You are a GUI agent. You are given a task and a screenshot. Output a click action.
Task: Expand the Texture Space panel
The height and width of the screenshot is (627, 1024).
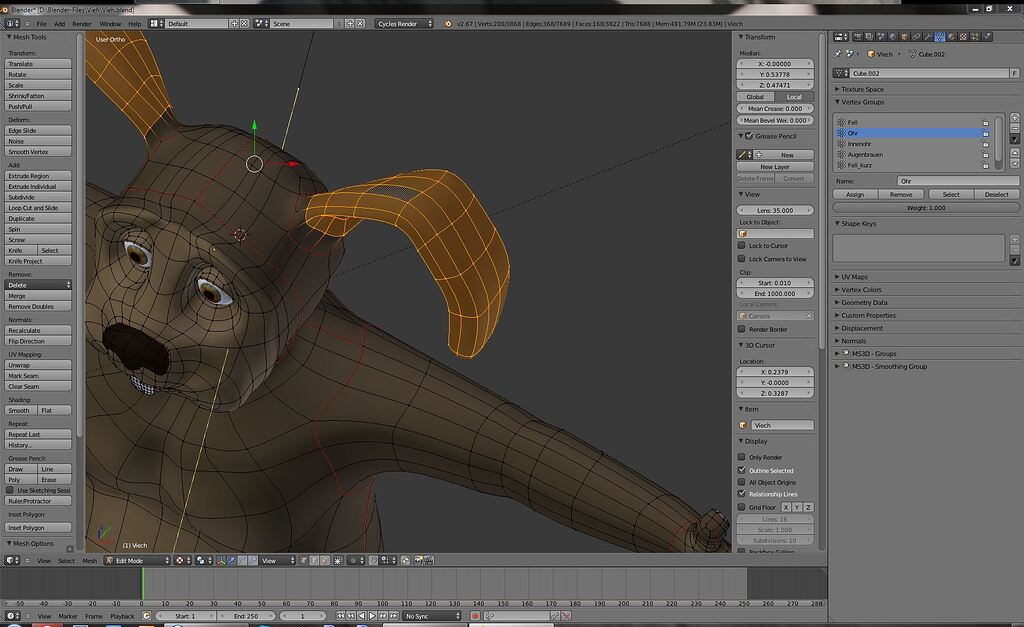pyautogui.click(x=862, y=89)
